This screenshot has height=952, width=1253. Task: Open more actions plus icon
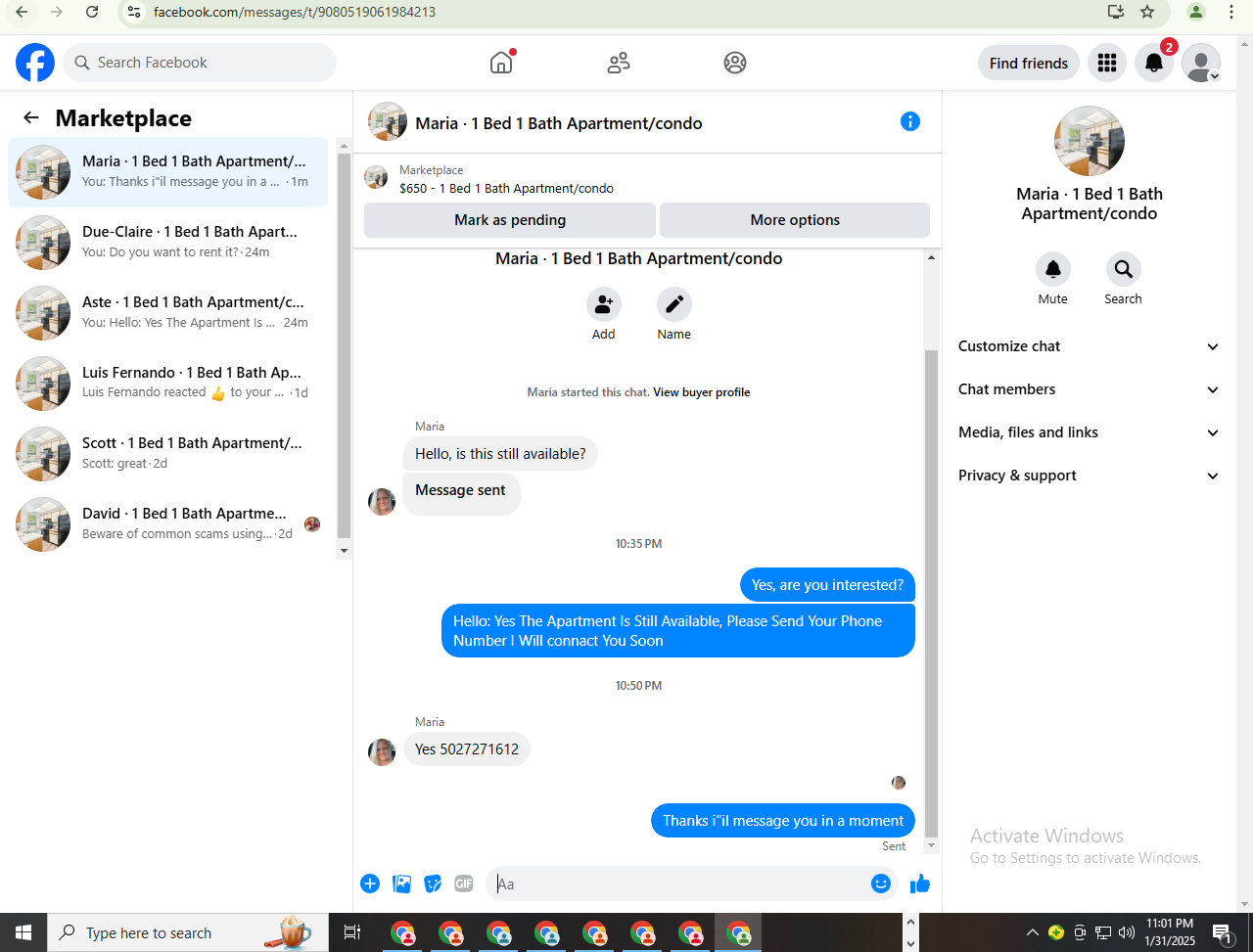(370, 884)
